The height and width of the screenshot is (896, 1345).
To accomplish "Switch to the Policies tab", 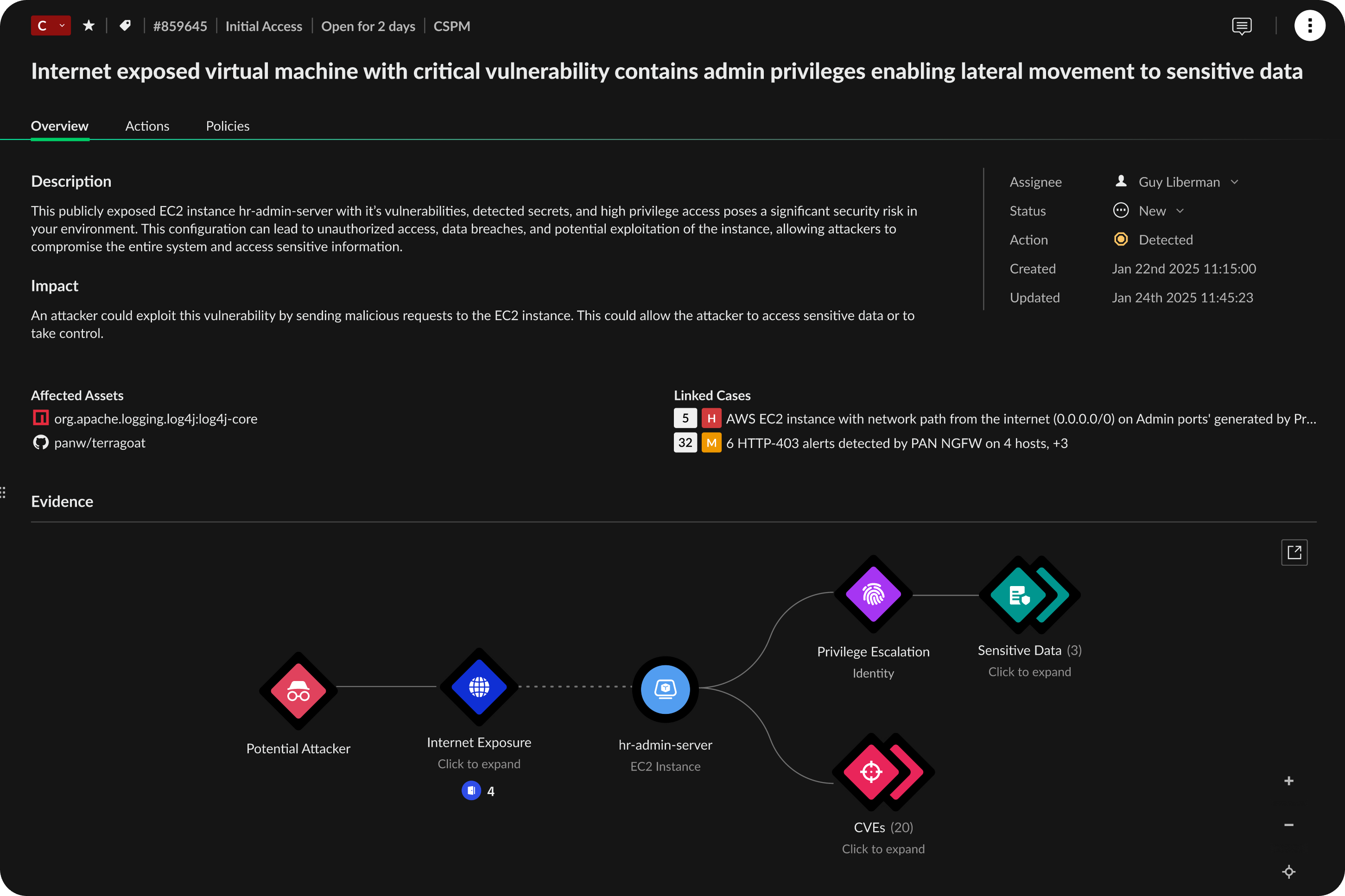I will click(x=228, y=126).
